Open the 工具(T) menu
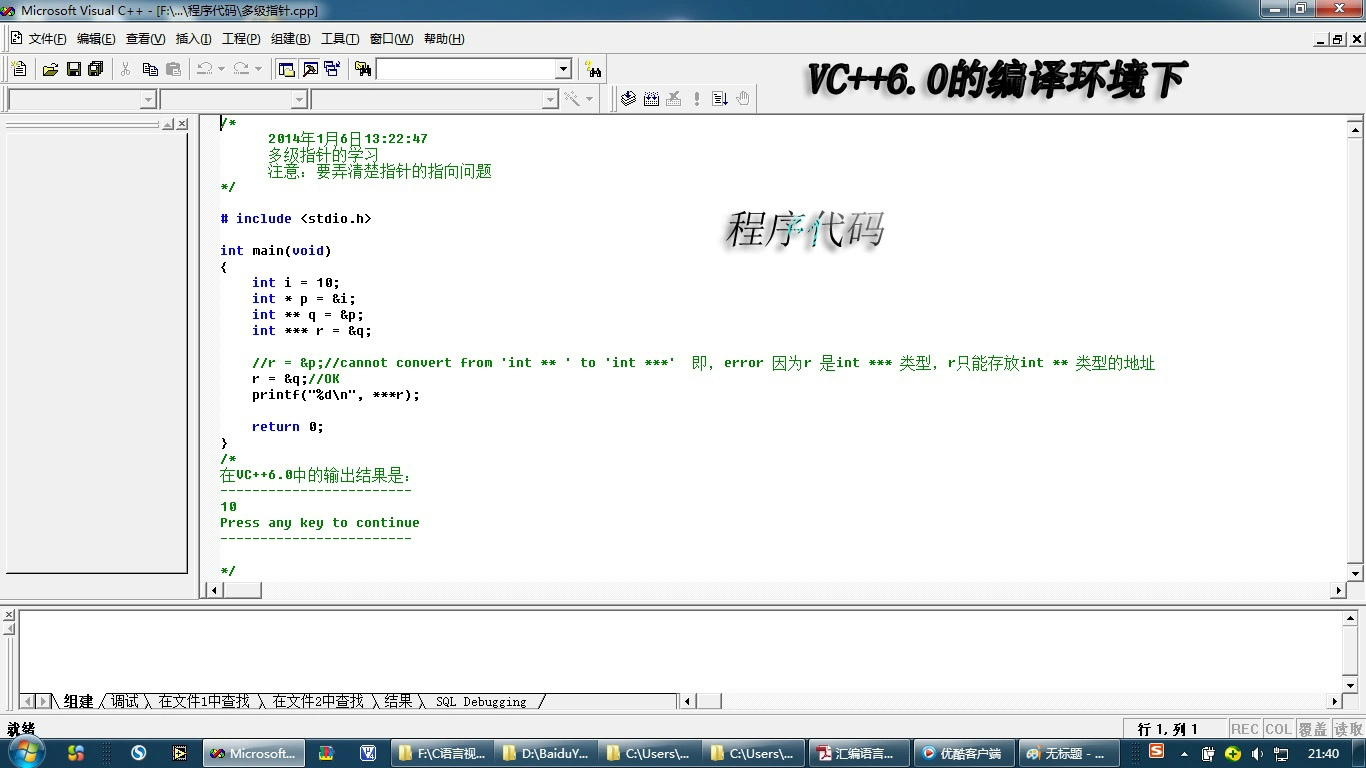The height and width of the screenshot is (768, 1366). coord(340,39)
